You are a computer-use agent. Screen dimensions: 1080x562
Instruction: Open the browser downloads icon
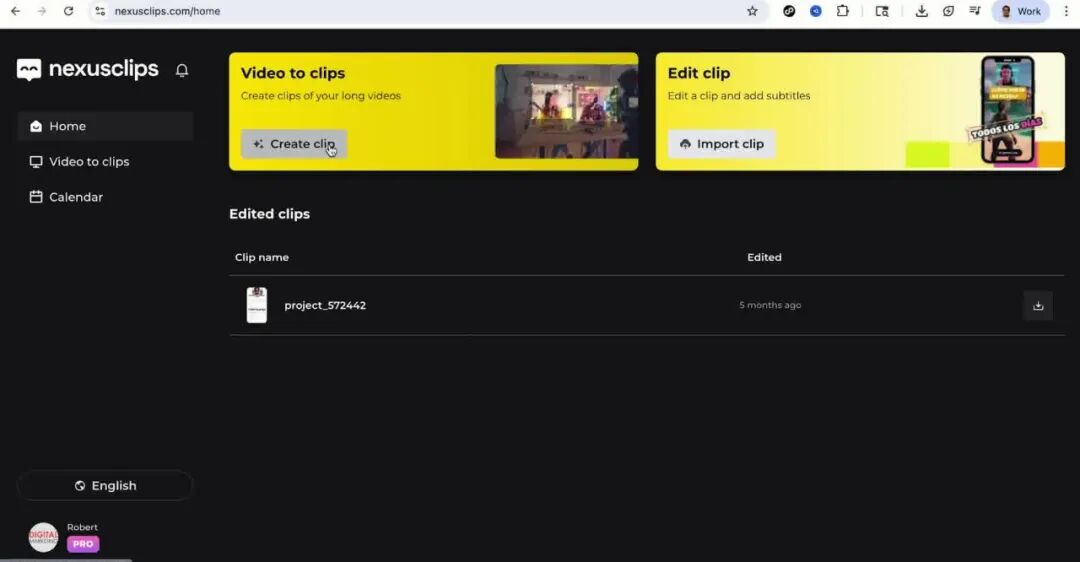922,11
